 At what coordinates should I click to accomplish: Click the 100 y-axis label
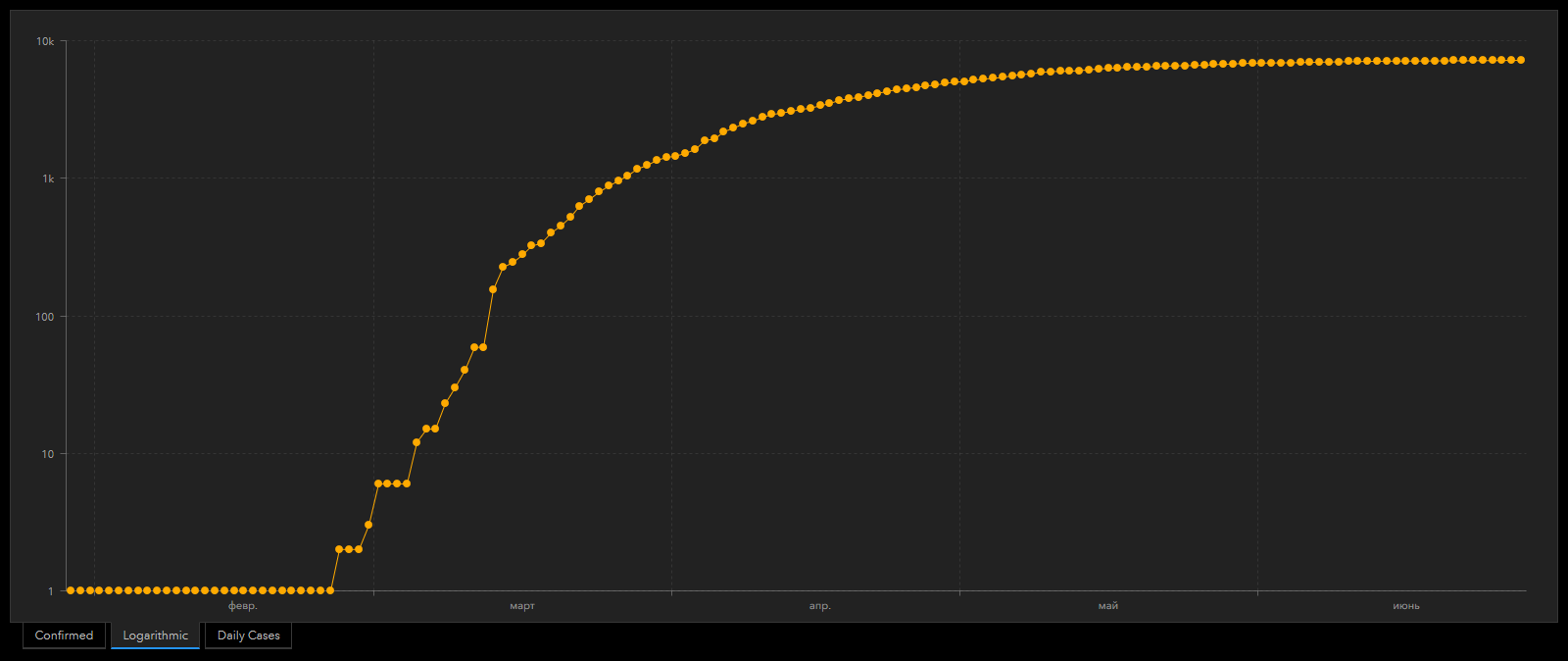[x=45, y=317]
